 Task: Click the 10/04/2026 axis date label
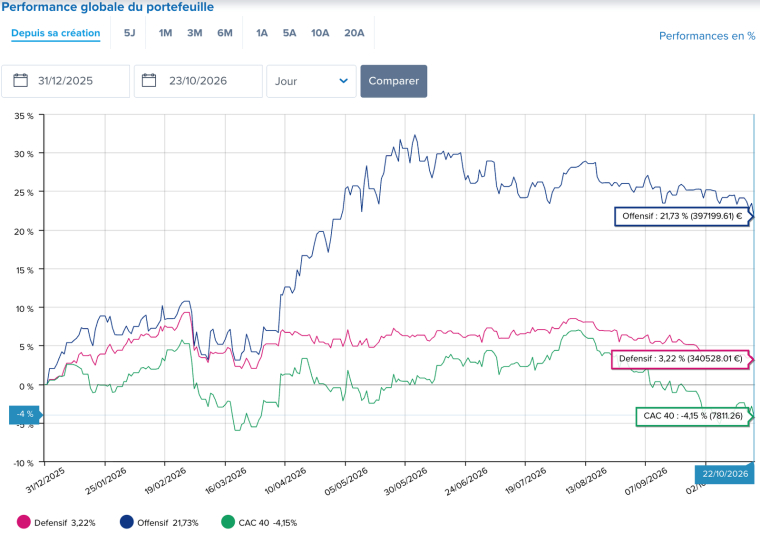[x=285, y=481]
